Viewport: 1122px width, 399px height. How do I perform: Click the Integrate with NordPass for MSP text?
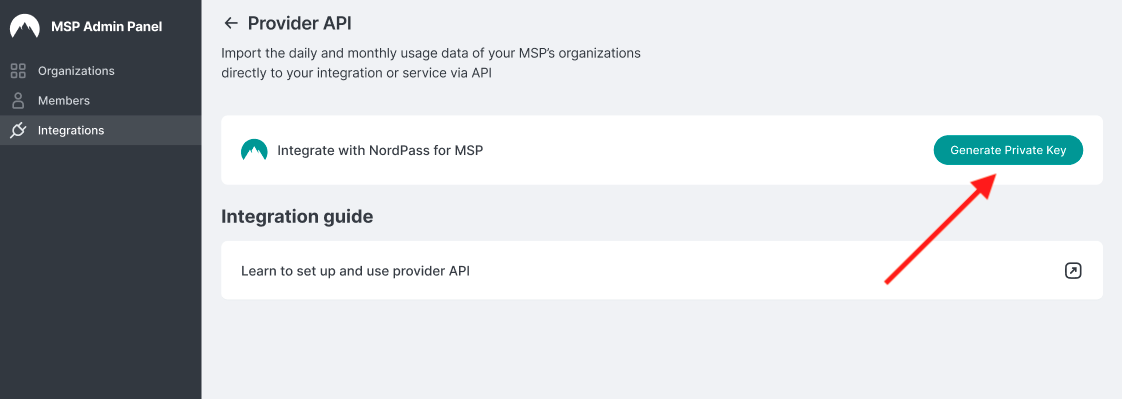380,151
